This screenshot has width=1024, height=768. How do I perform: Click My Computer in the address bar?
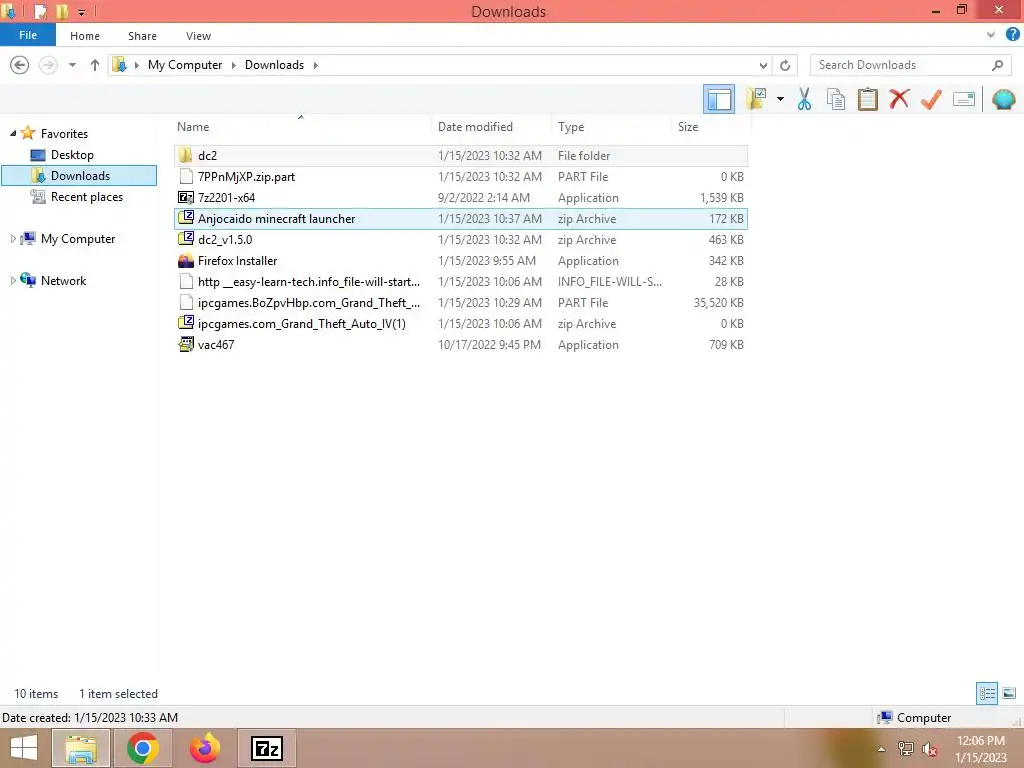point(185,65)
